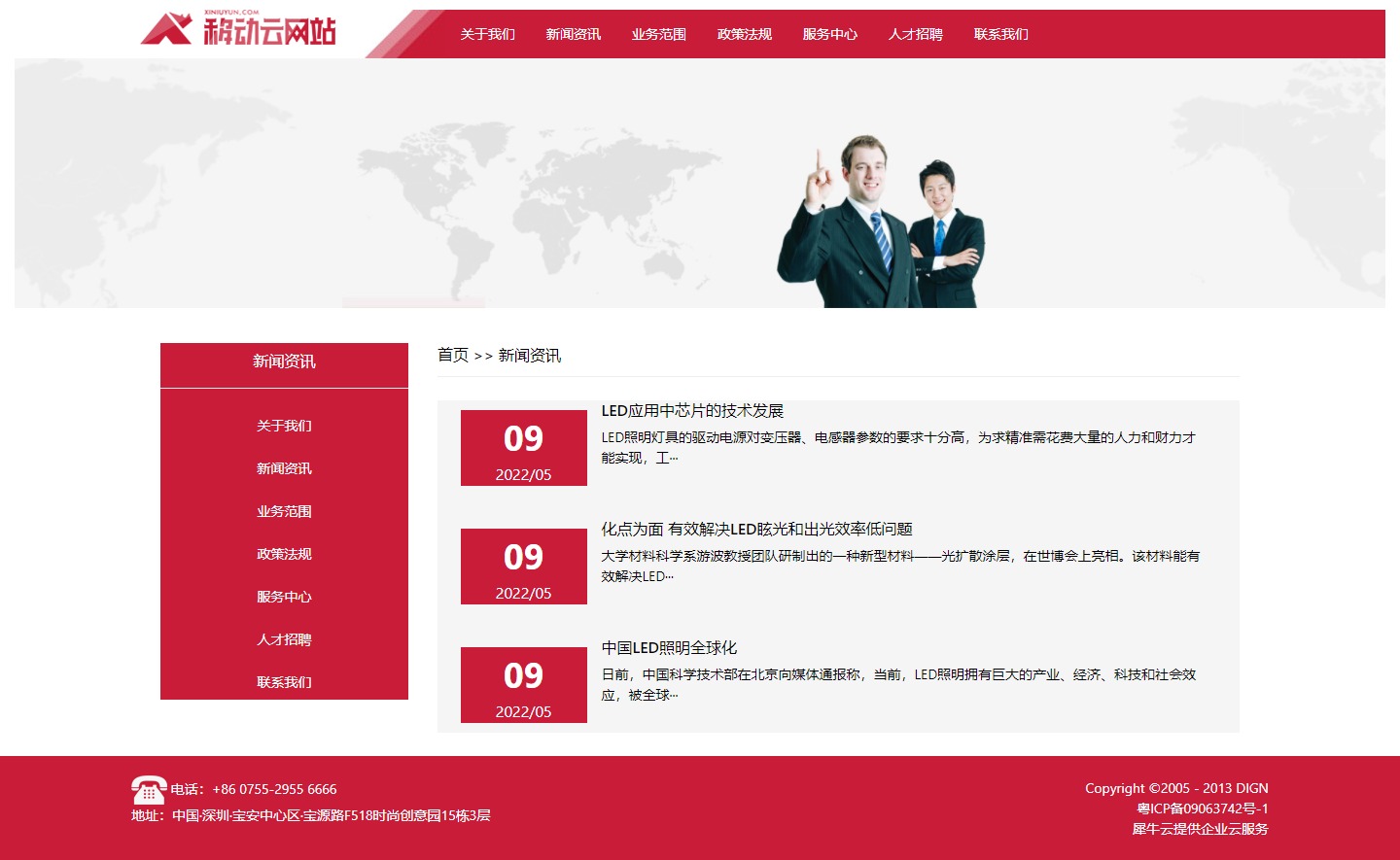
Task: Open 联系我们 in top navigation bar
Action: pos(1000,34)
